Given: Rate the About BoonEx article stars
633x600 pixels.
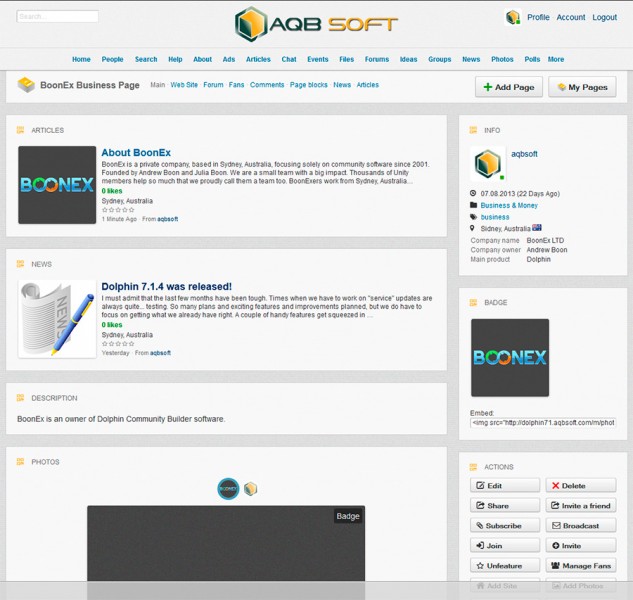Looking at the screenshot, I should pos(118,210).
